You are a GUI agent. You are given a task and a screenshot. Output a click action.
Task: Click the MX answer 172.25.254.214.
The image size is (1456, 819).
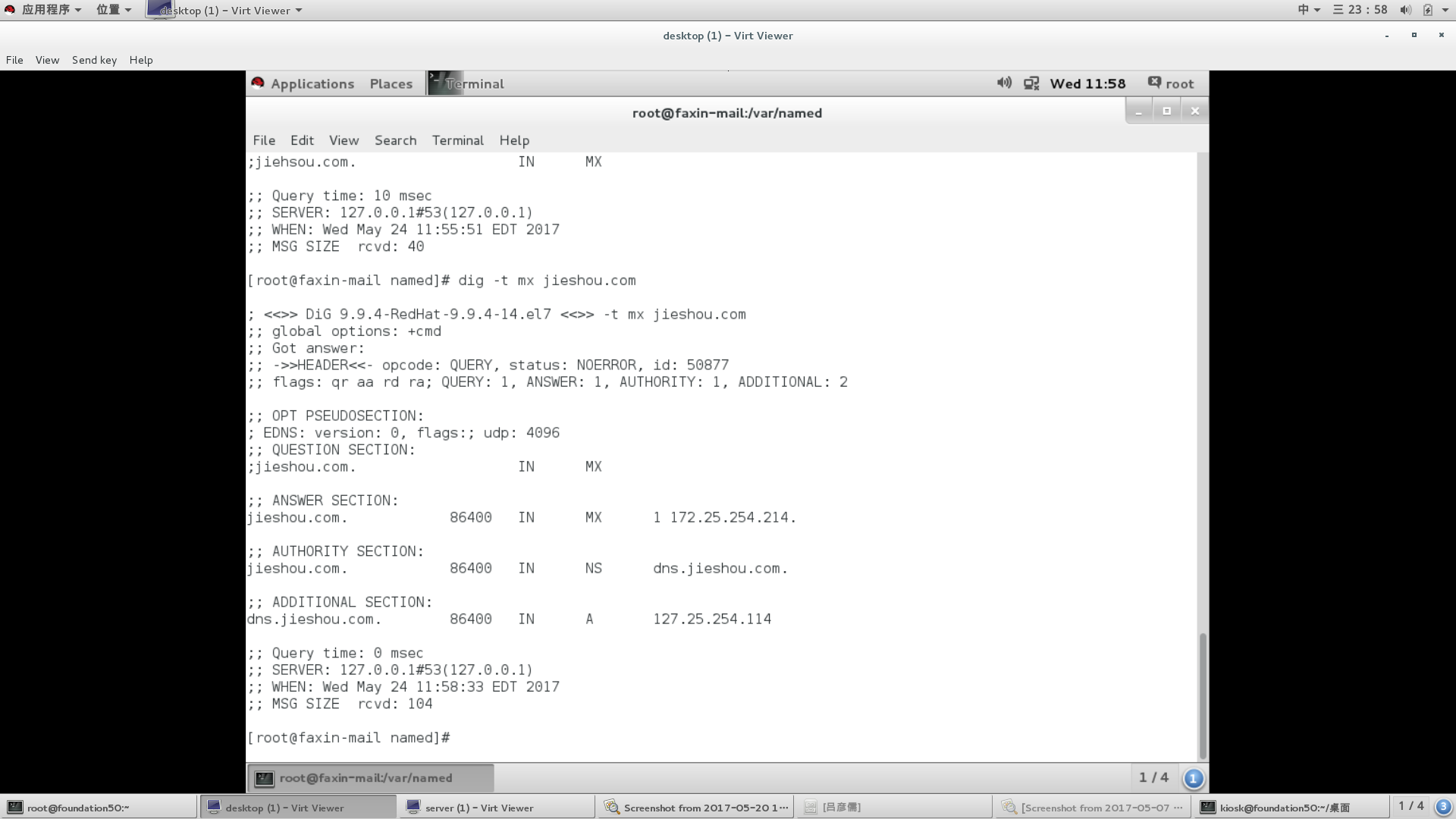click(x=733, y=518)
